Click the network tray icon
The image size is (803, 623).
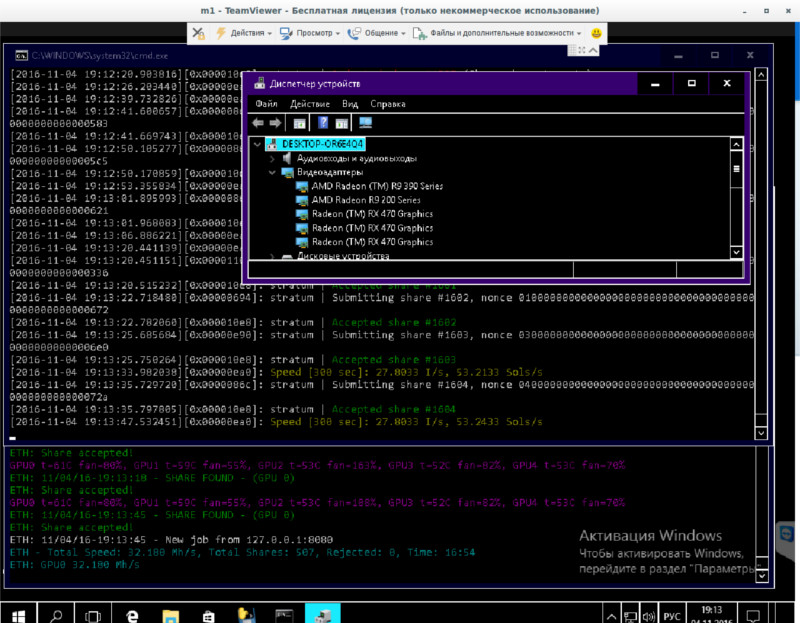(630, 616)
